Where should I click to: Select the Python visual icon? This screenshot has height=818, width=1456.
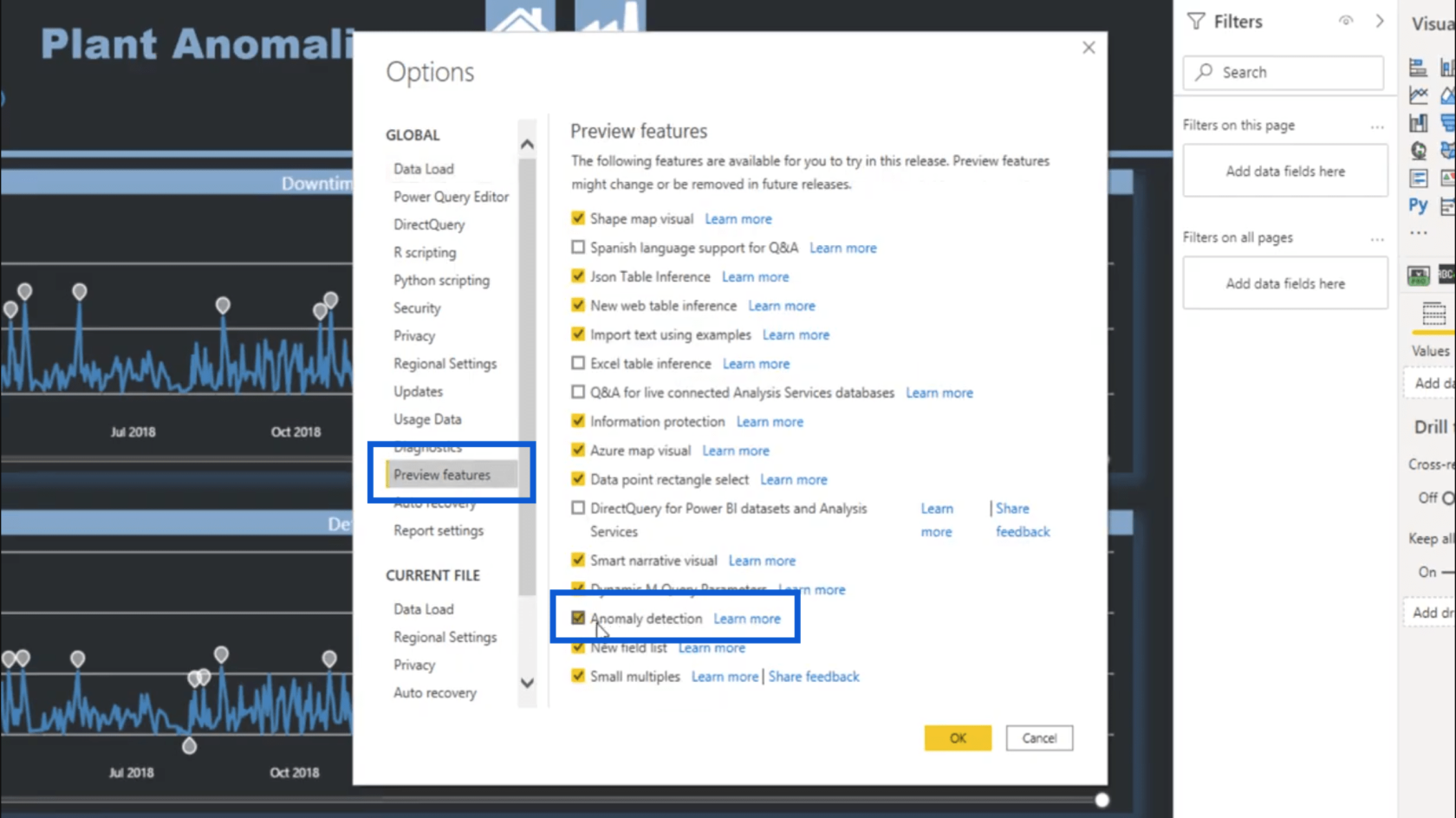[x=1418, y=205]
